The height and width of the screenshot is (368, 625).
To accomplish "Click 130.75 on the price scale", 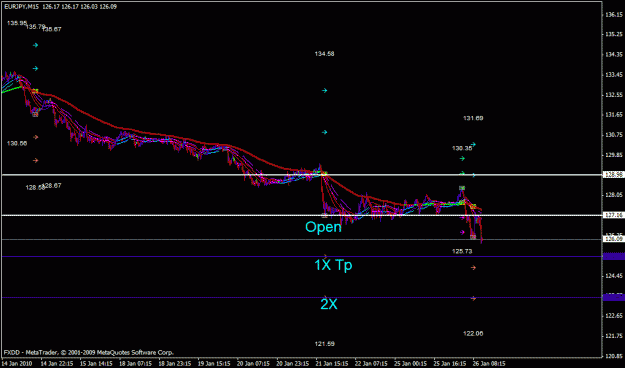I will point(614,135).
